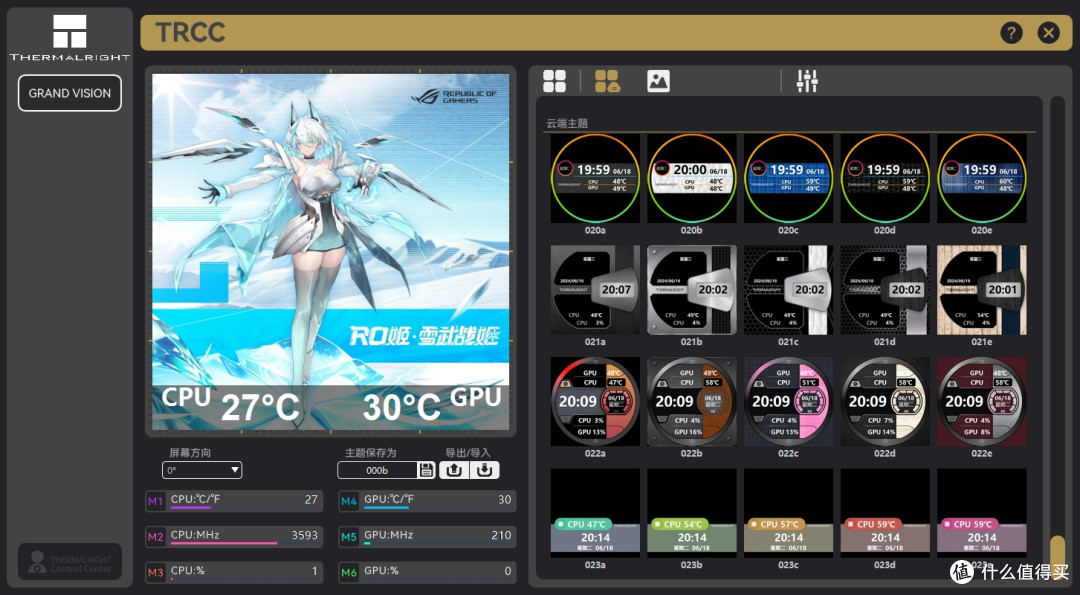Select theme thumbnail 021c
The height and width of the screenshot is (595, 1080).
789,290
